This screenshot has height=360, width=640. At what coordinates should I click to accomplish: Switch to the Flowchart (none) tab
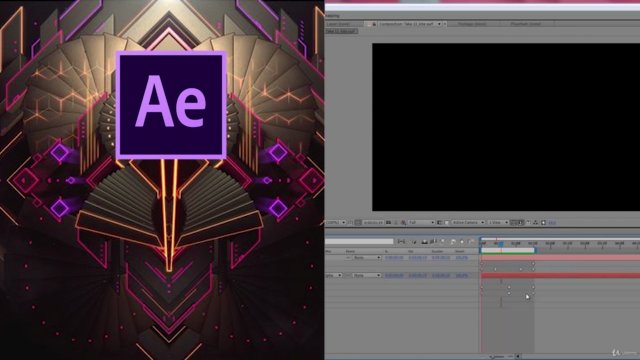pos(526,24)
